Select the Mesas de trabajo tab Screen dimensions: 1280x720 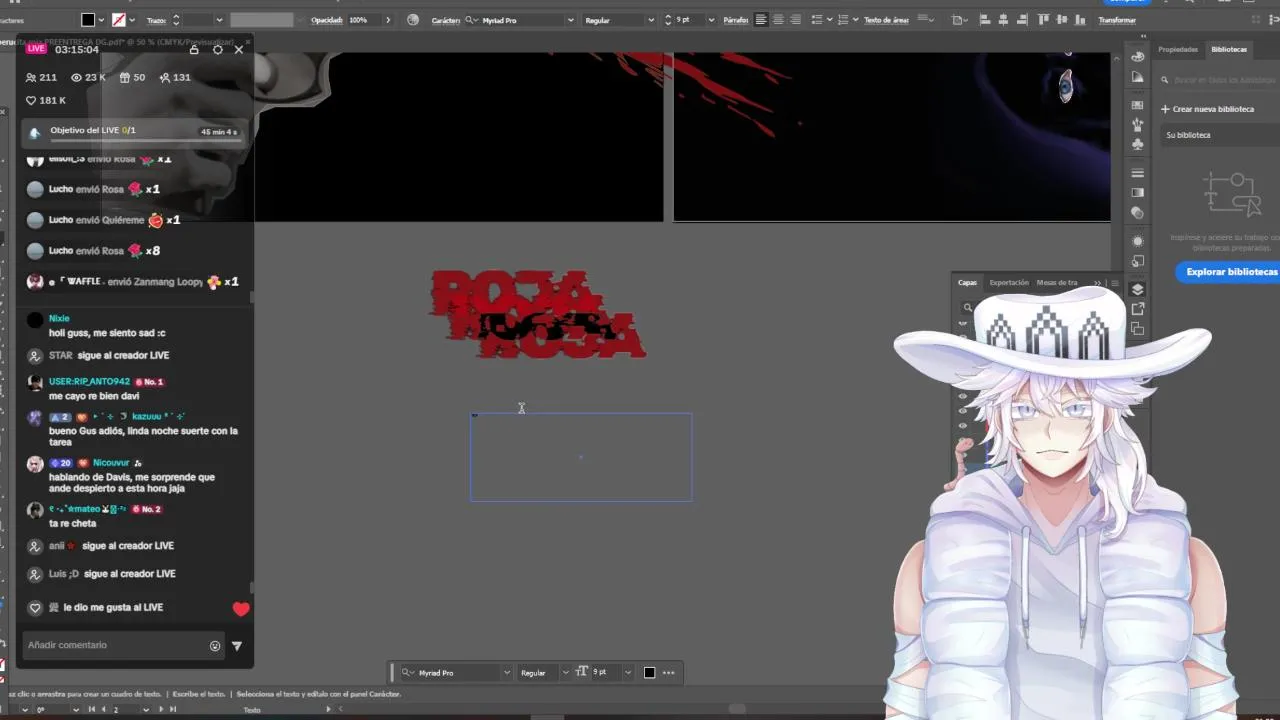coord(1057,283)
